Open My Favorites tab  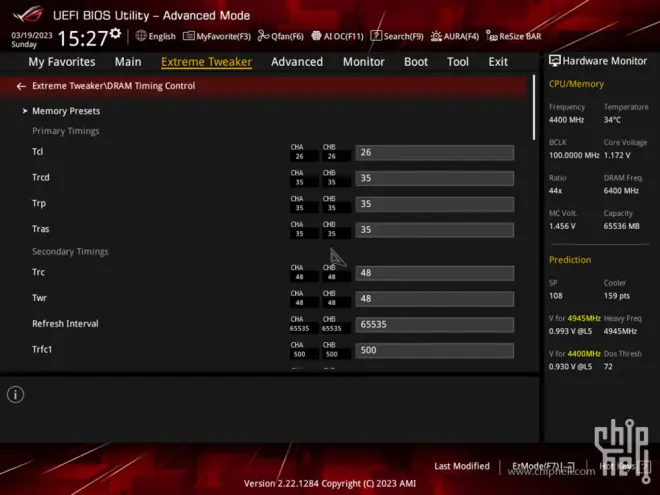[62, 62]
